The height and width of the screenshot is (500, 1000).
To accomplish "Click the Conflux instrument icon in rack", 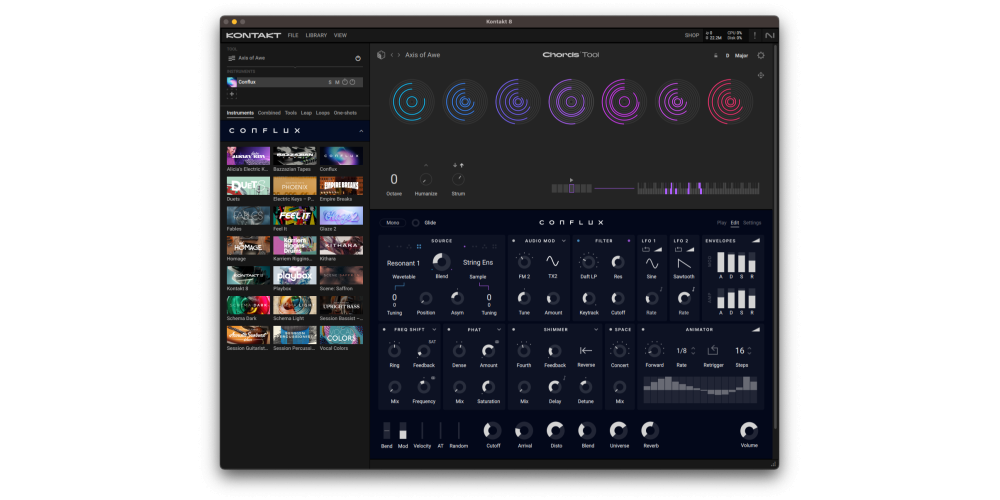I will tap(232, 82).
